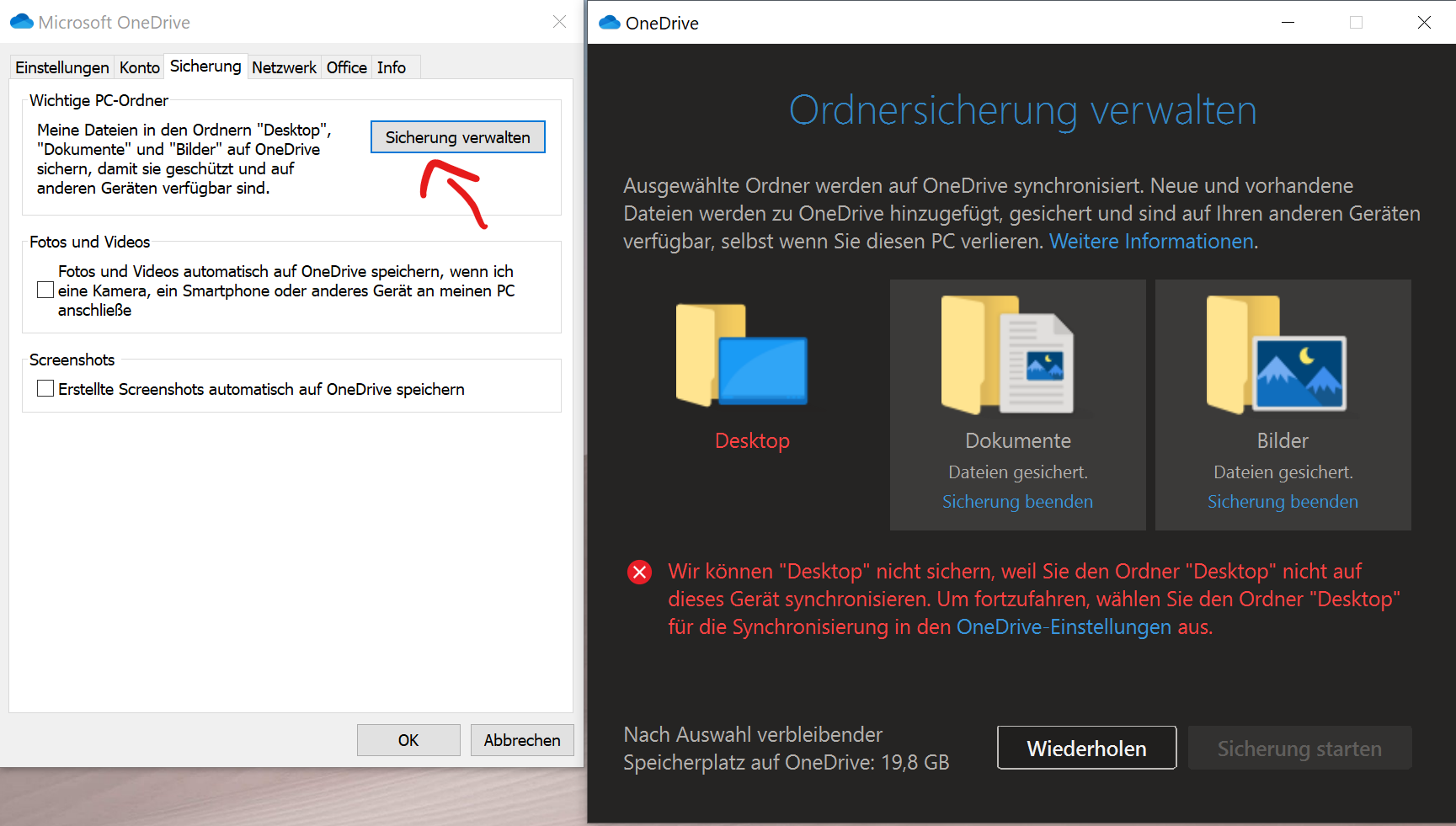Image resolution: width=1456 pixels, height=826 pixels.
Task: Click the red error icon beside the Desktop warning
Action: point(640,573)
